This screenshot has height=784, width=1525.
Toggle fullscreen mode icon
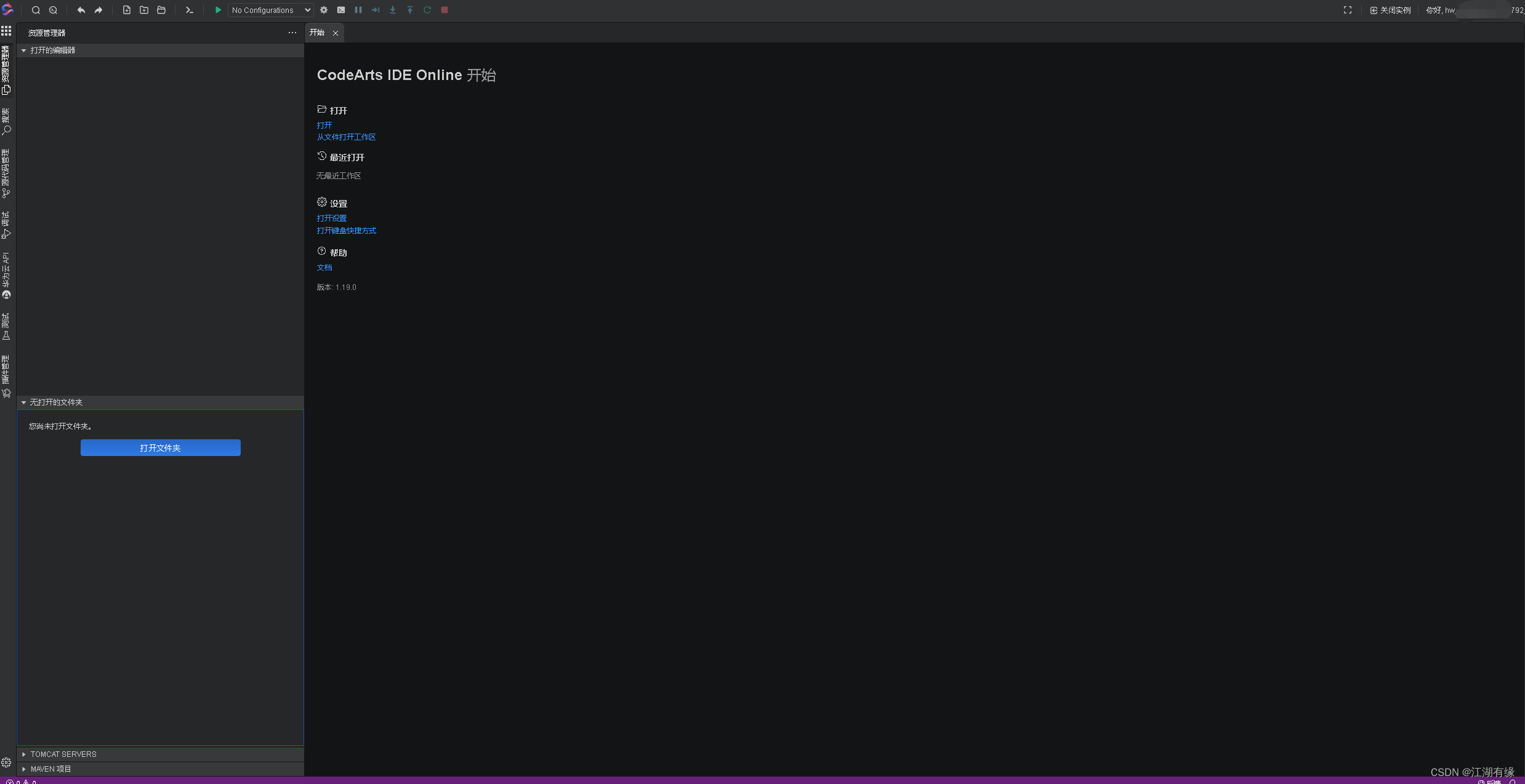1348,10
